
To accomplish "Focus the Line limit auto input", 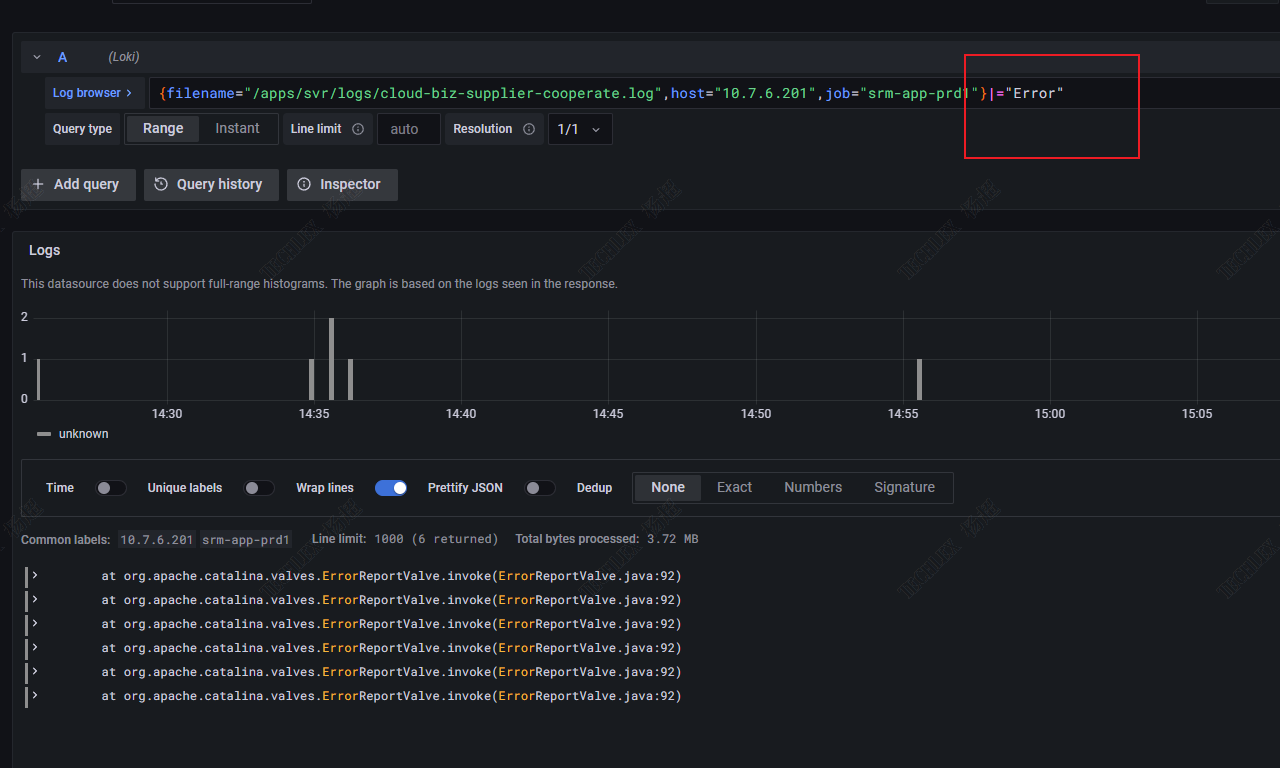I will pos(408,129).
